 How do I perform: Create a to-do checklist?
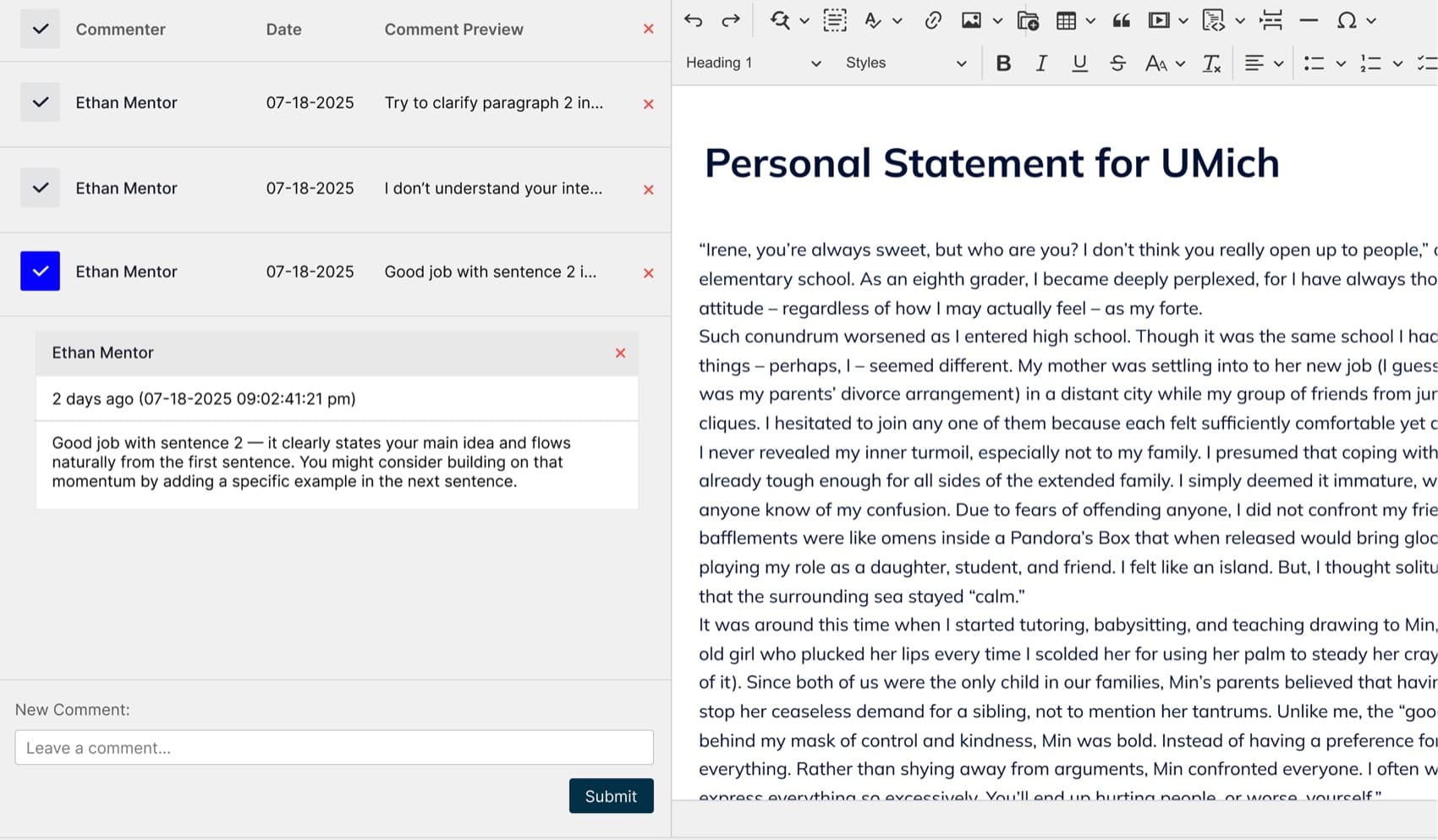click(x=1427, y=63)
